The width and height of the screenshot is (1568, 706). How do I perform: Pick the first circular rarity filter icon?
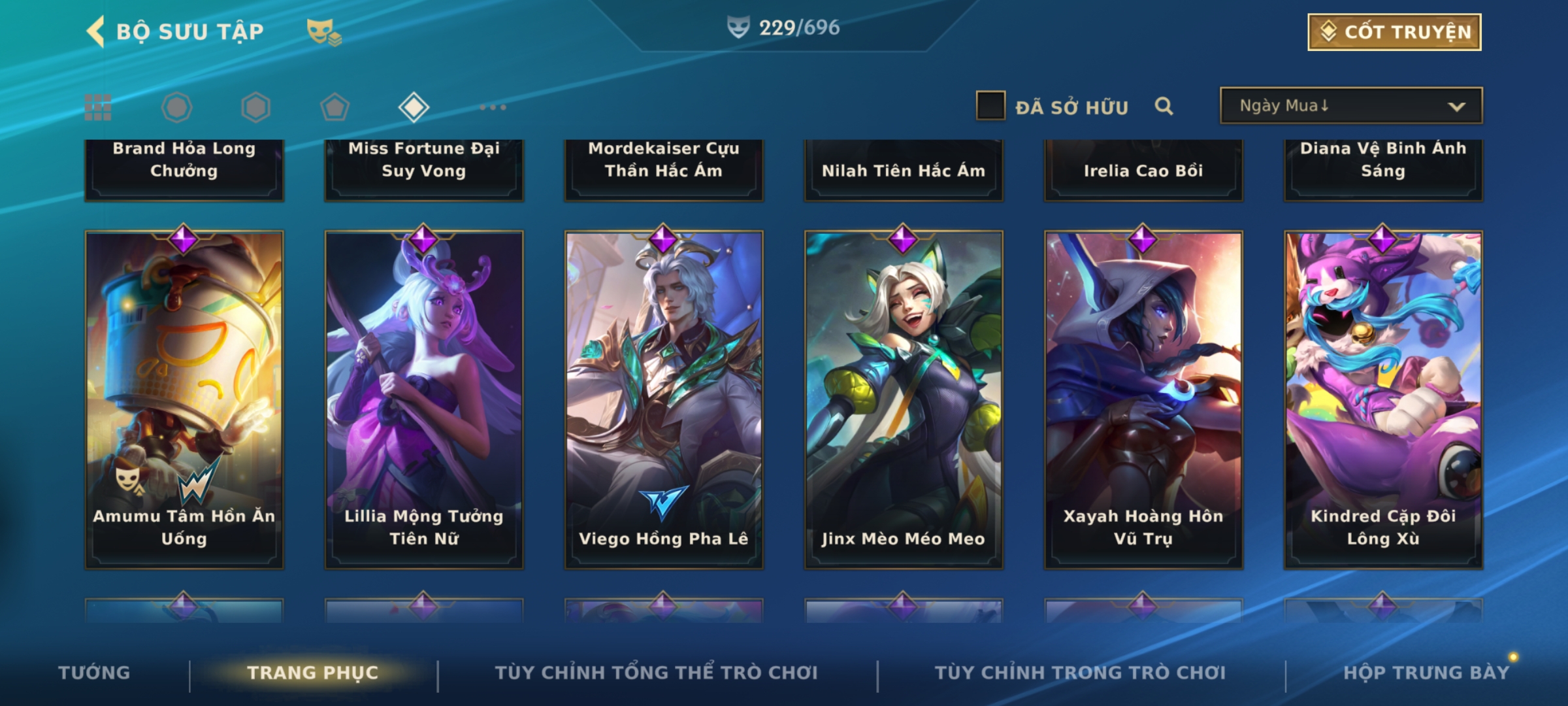coord(176,107)
